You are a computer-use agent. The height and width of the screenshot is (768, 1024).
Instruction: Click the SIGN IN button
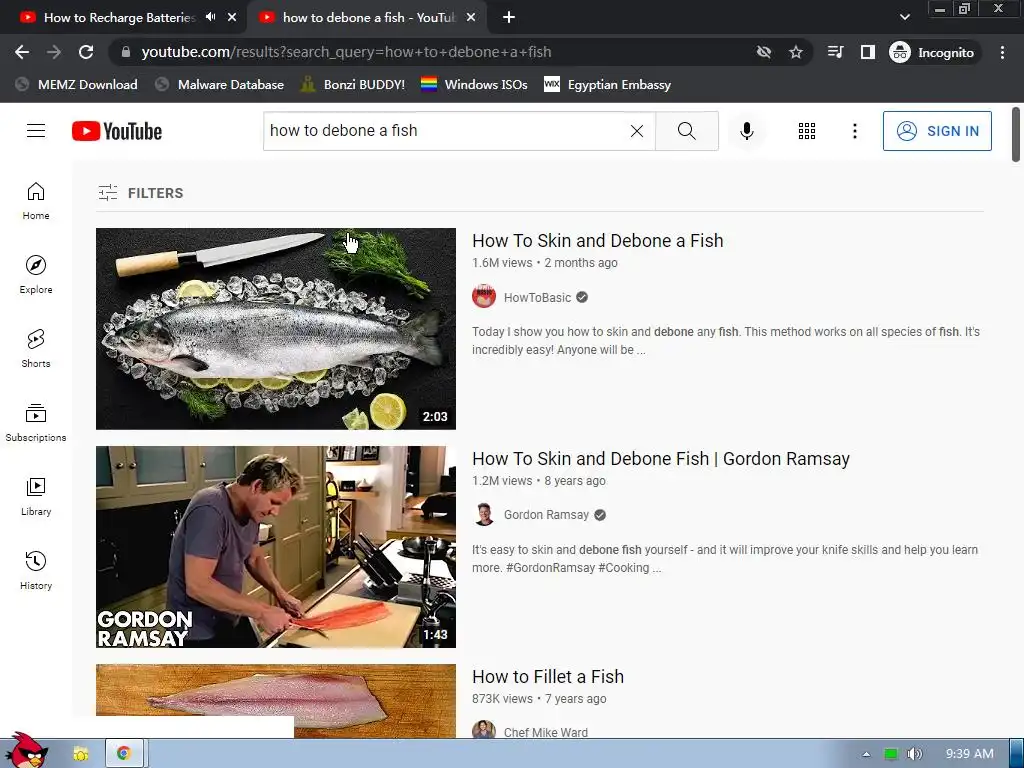point(937,131)
